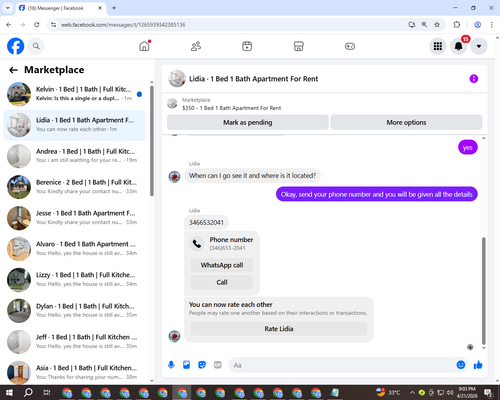Bookmark this page star
Screen dimensions: 500x400
click(437, 25)
